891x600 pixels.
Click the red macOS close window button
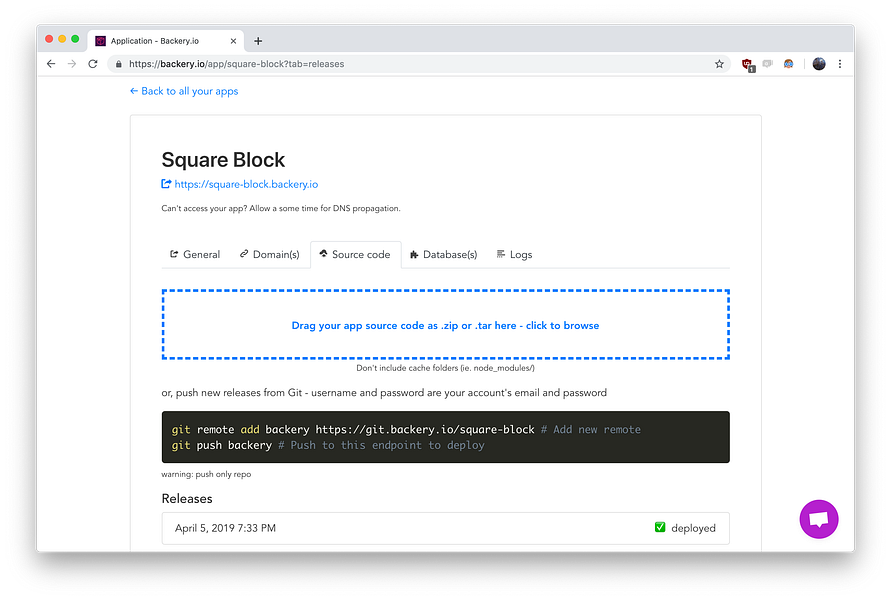coord(49,39)
